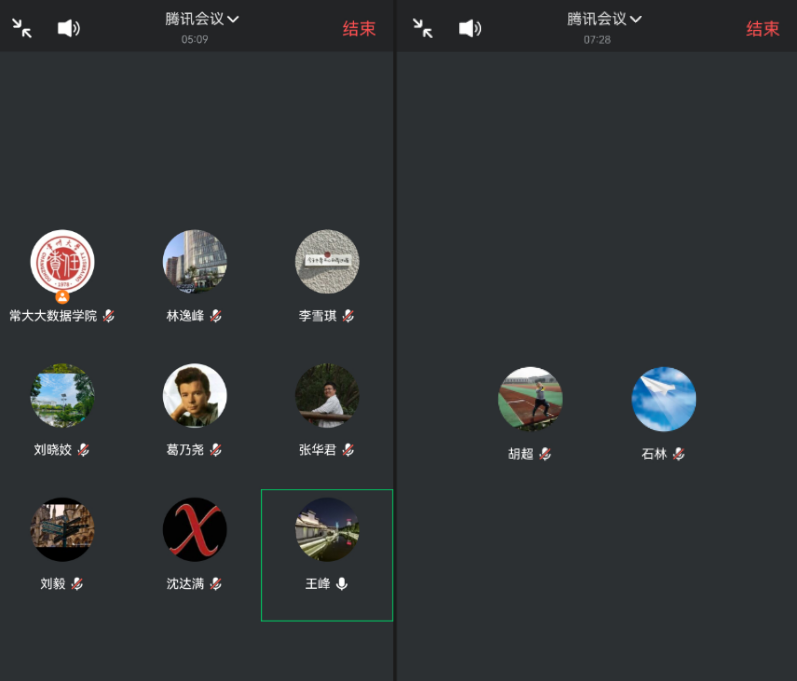Click the name 李雪琪
Screen dimensions: 797x681
[318, 316]
